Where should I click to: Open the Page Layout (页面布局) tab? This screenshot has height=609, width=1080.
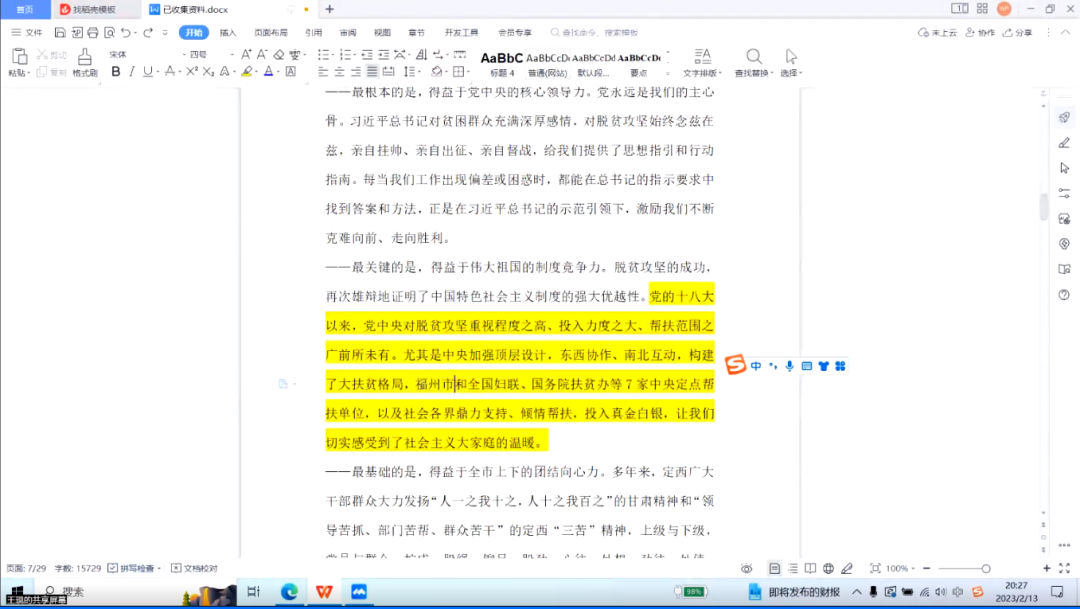(x=270, y=33)
